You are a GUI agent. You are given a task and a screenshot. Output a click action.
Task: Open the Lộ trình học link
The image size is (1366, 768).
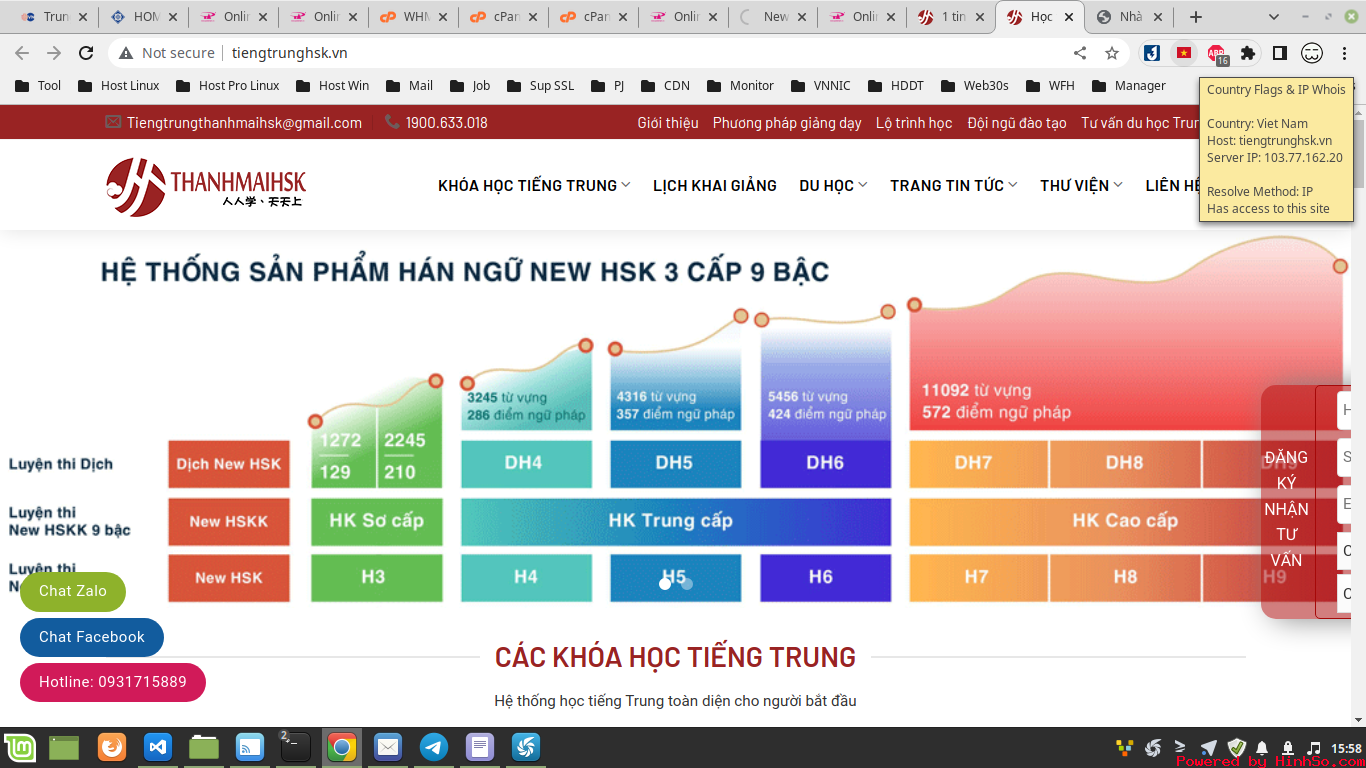click(x=914, y=123)
